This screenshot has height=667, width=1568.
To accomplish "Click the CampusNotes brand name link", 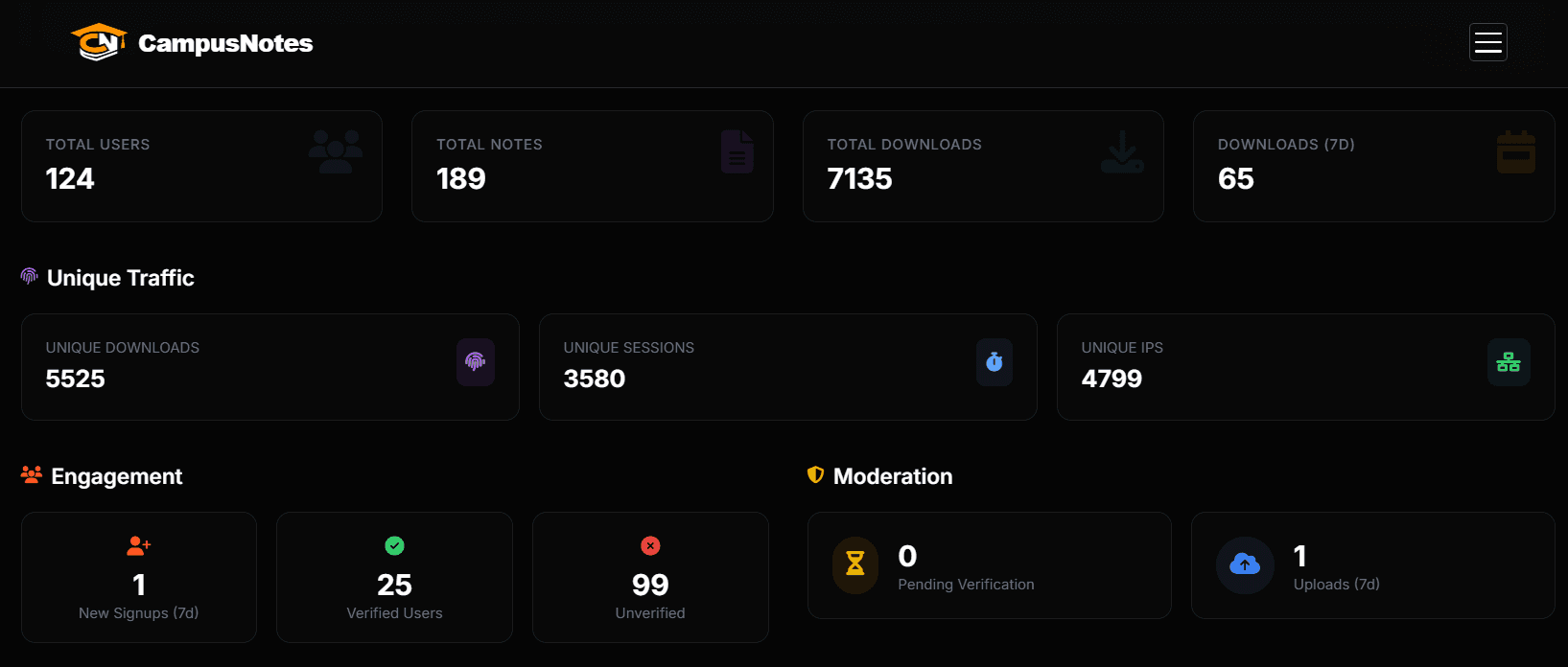I will [x=225, y=43].
